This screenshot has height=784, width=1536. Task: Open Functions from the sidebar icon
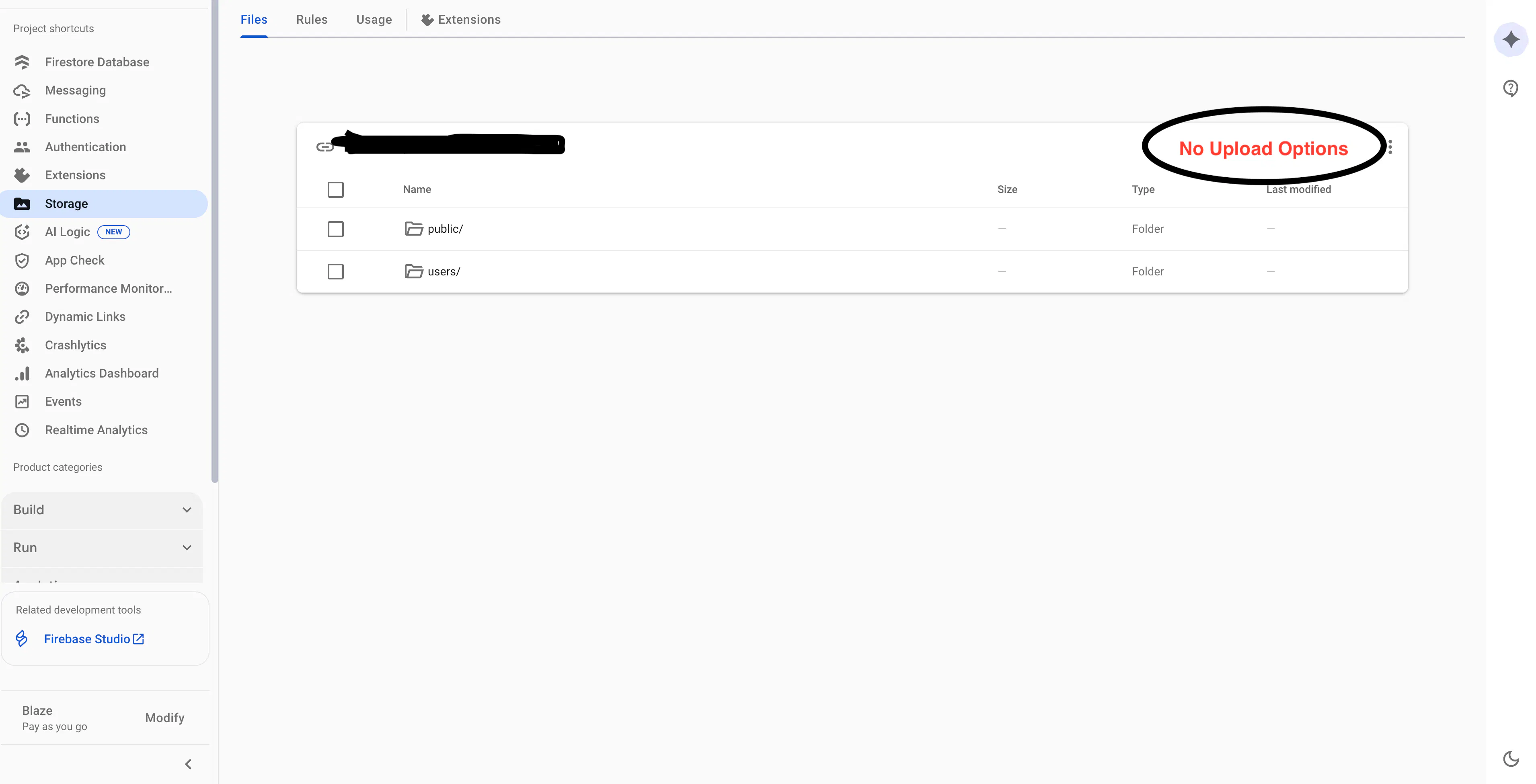(x=22, y=119)
